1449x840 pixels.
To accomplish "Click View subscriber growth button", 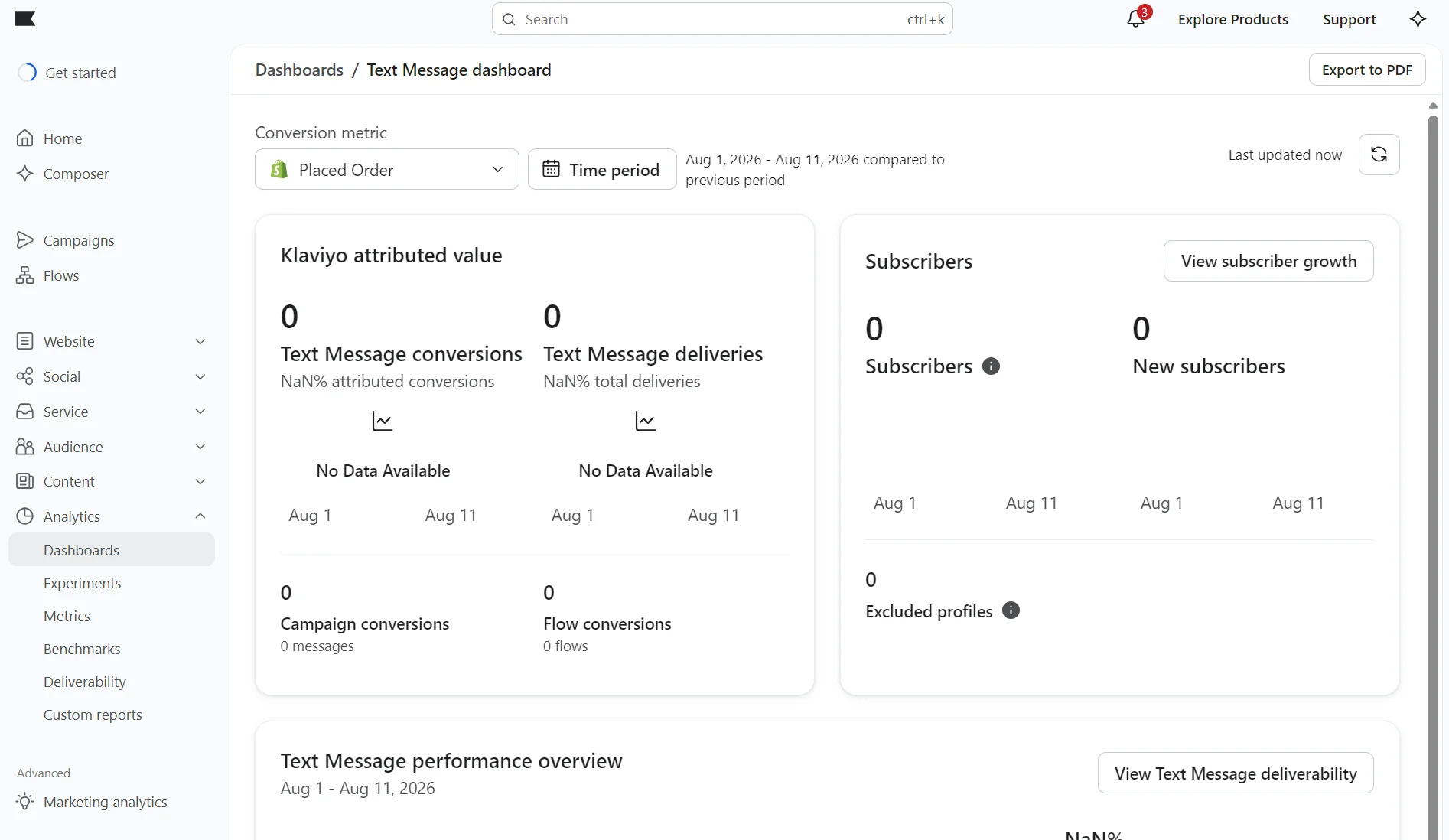I will pos(1268,261).
